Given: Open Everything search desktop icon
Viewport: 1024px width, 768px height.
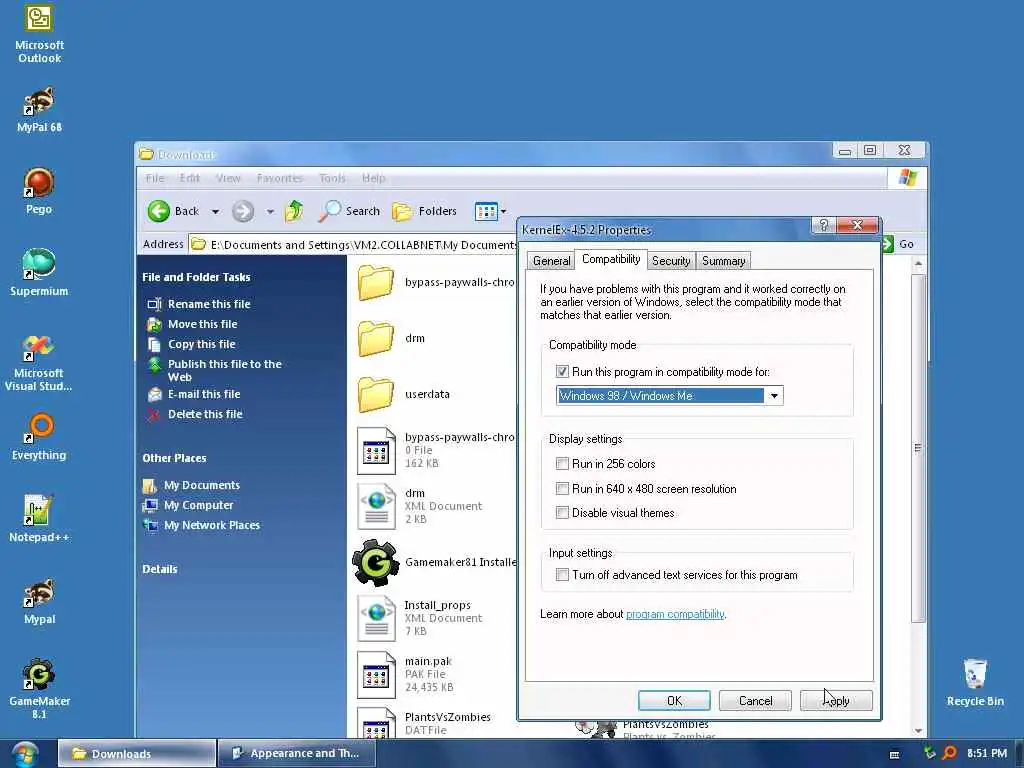Looking at the screenshot, I should point(39,436).
